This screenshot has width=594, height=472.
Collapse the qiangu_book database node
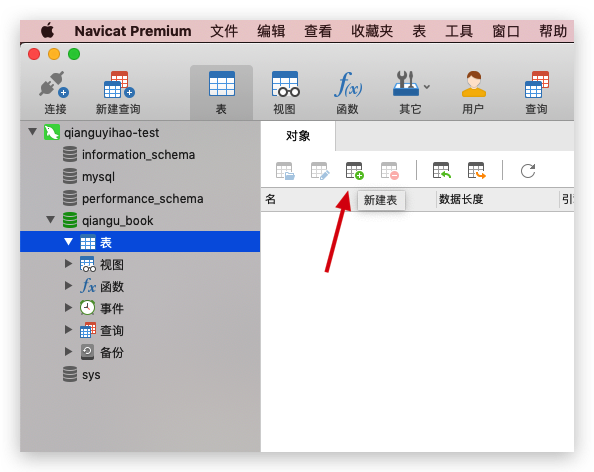(50, 220)
